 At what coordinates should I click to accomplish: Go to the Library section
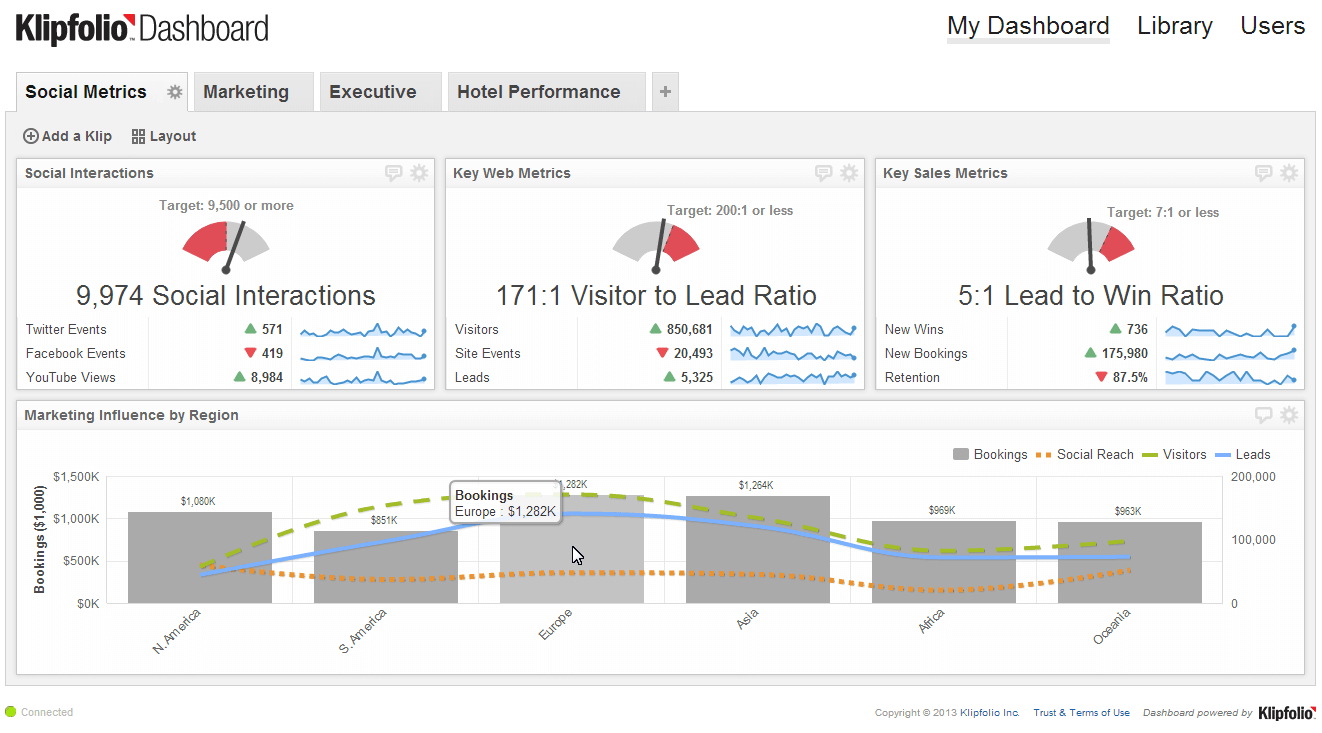tap(1174, 26)
